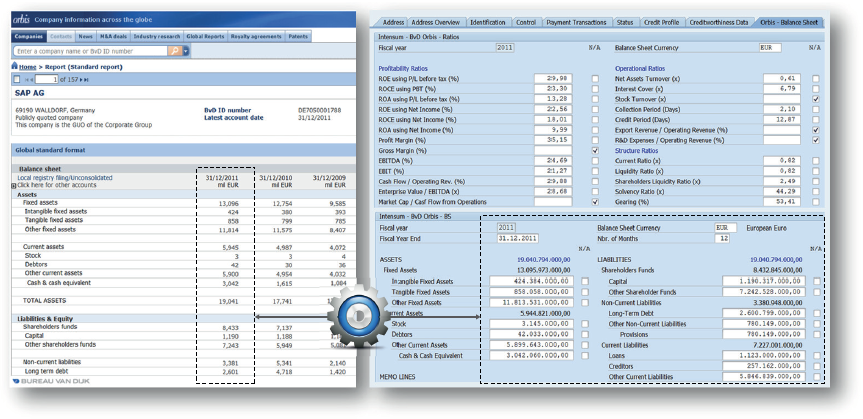Toggle N/A checkbox for ROE using P/L before tax

pos(595,79)
